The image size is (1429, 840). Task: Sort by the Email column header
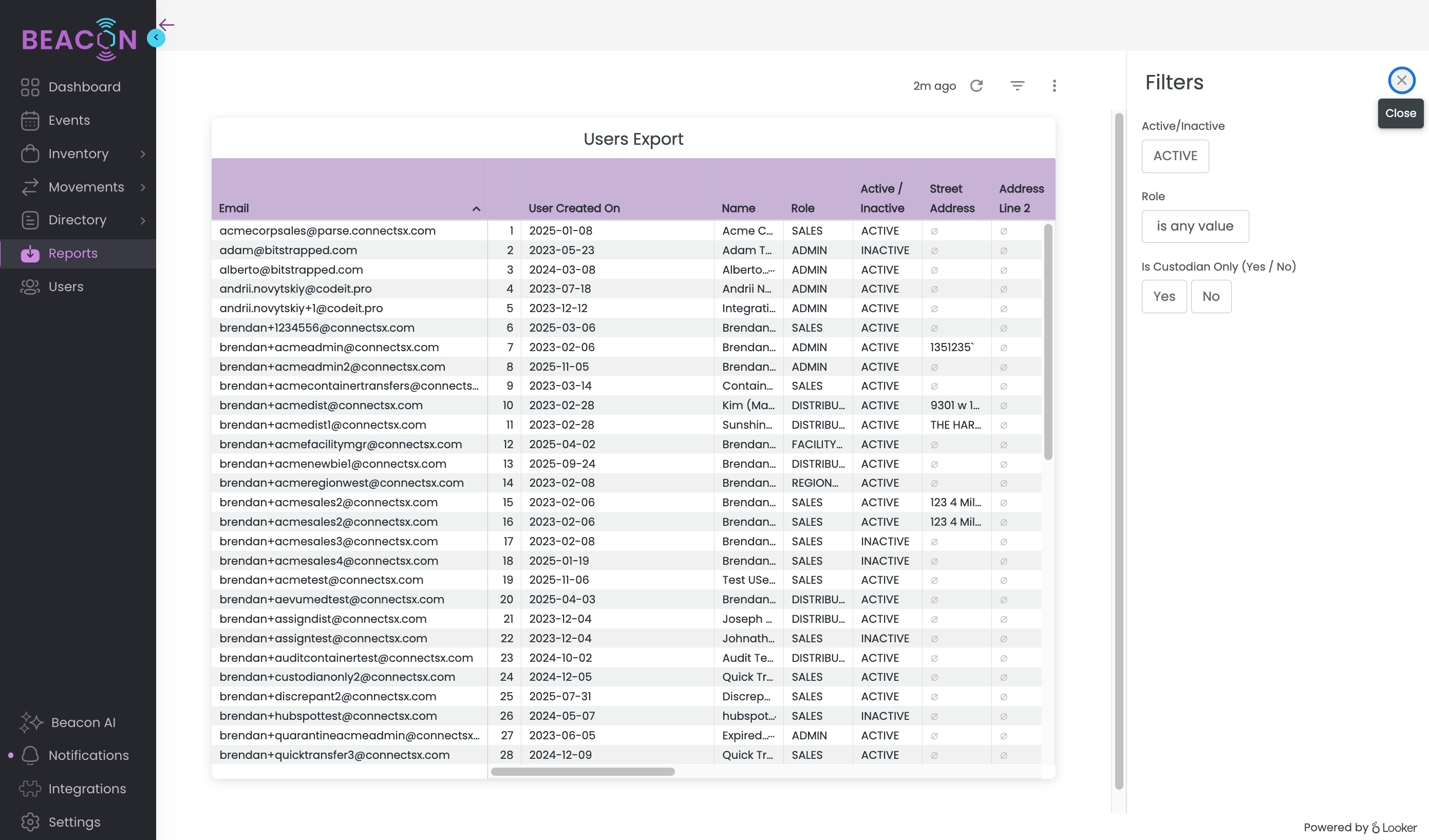[234, 208]
